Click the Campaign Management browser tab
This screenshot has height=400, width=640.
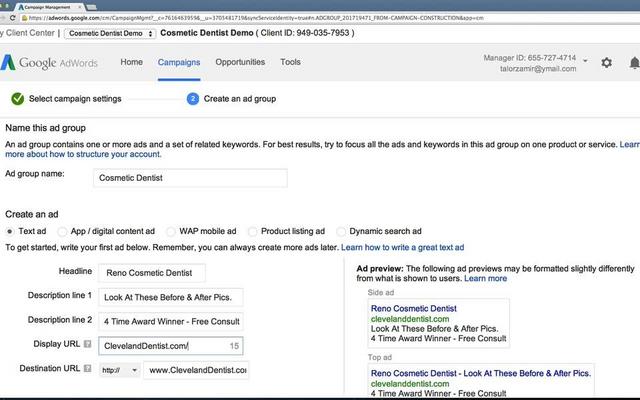tap(50, 7)
